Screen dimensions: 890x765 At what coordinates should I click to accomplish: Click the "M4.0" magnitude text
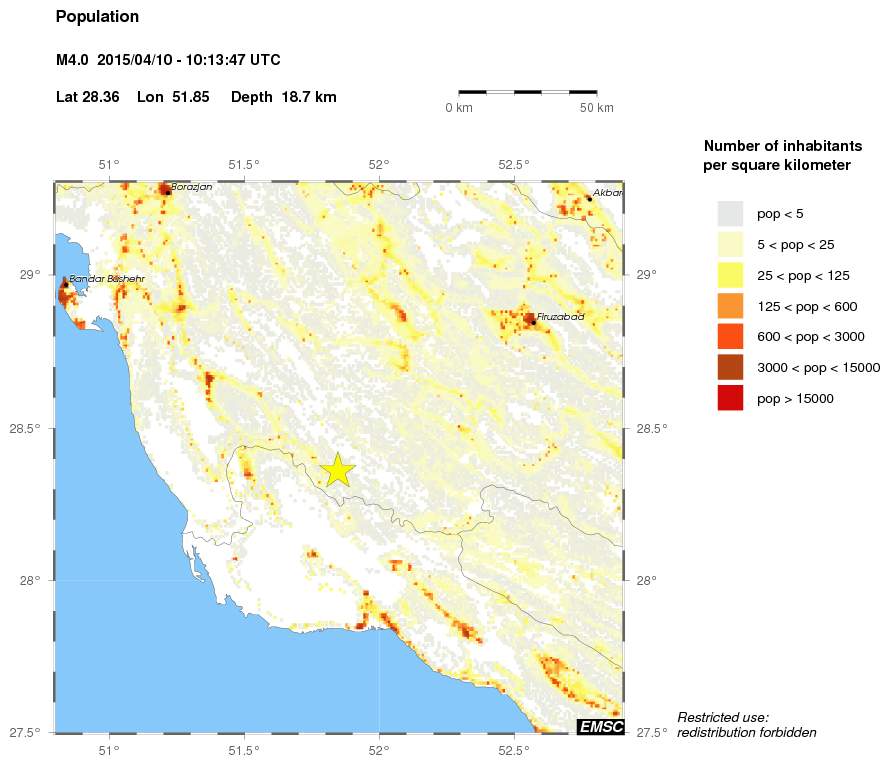coord(72,60)
